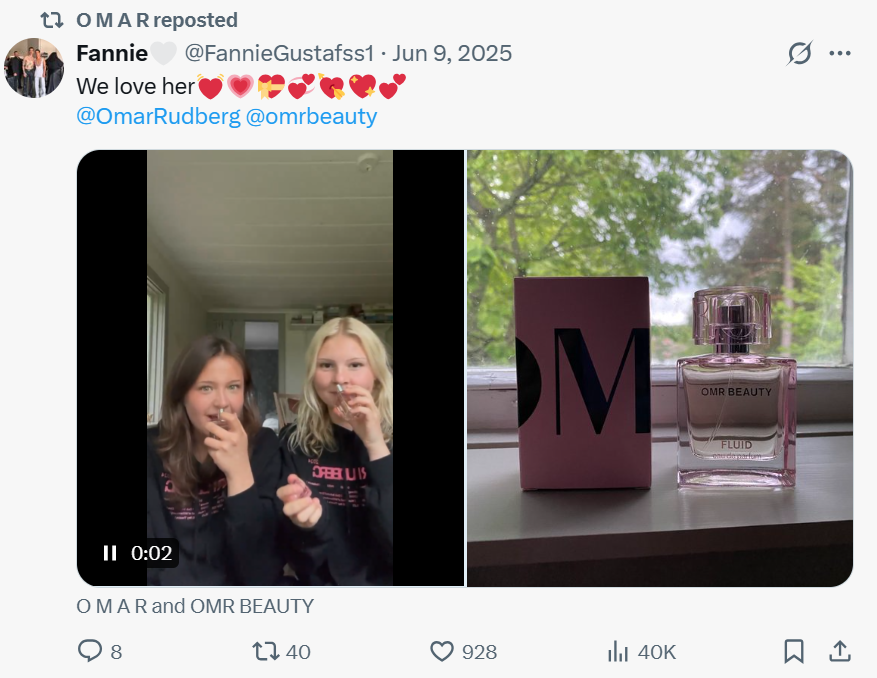The height and width of the screenshot is (678, 877).
Task: Click the Fannie display name
Action: pyautogui.click(x=112, y=54)
